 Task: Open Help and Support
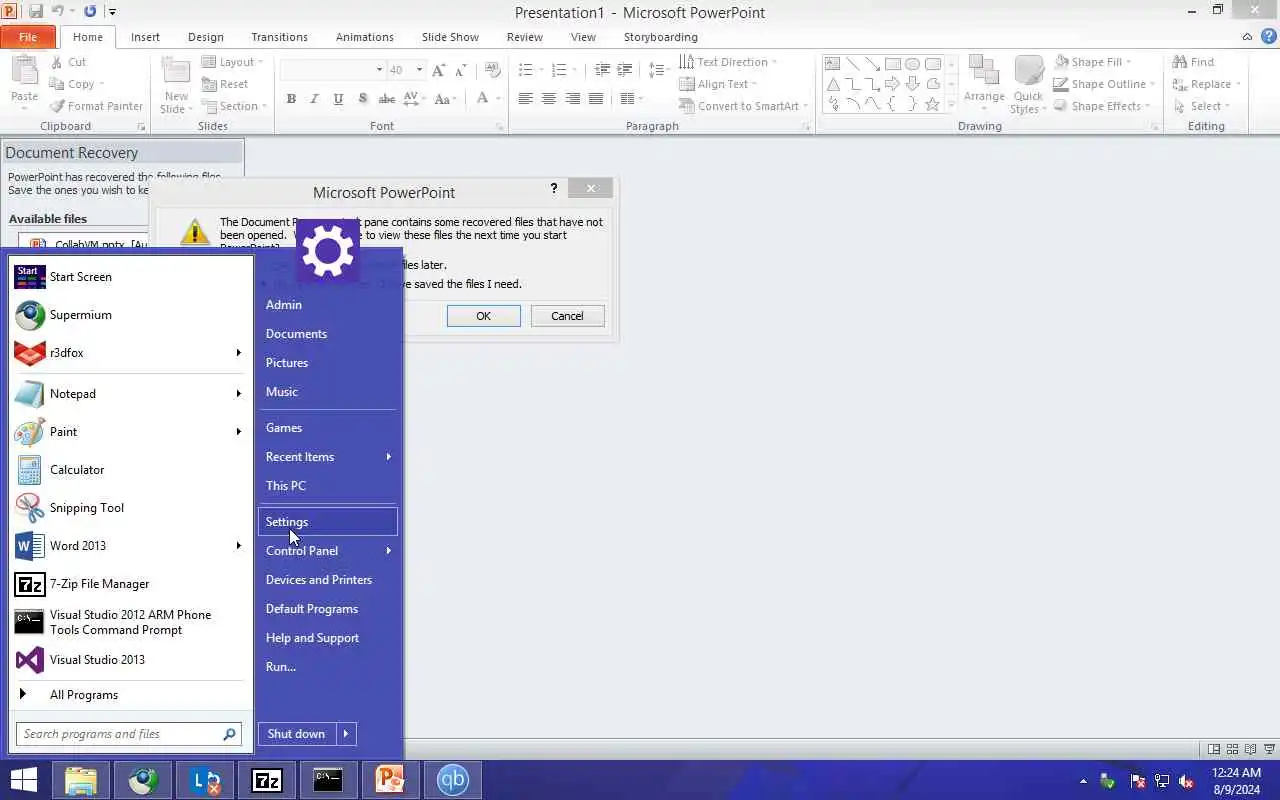coord(328,638)
